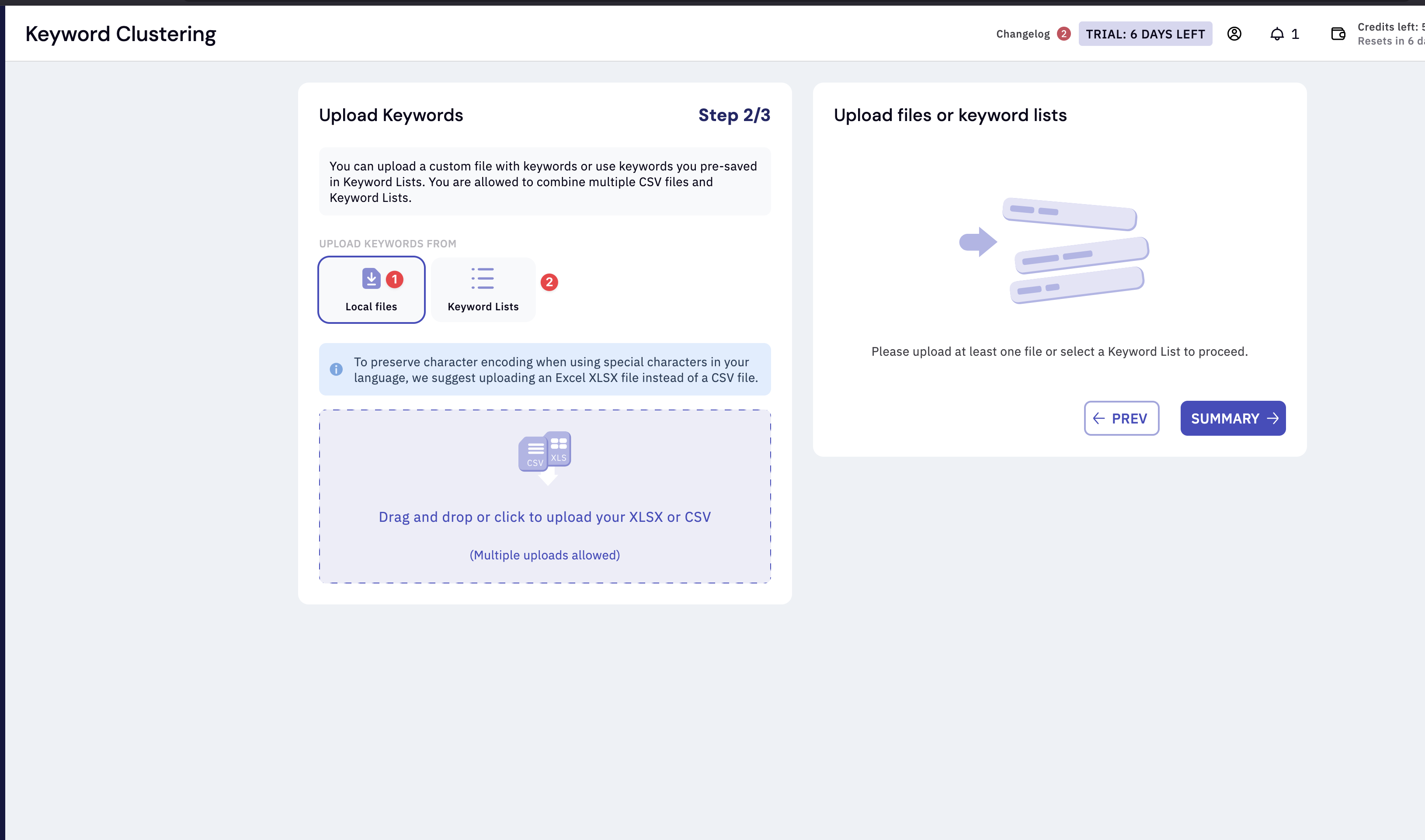Click the CSV XLS file upload icon

point(545,453)
